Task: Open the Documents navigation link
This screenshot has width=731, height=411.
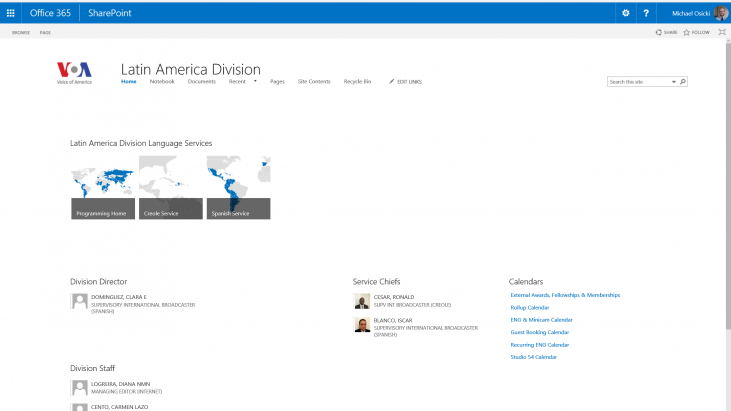Action: (202, 81)
